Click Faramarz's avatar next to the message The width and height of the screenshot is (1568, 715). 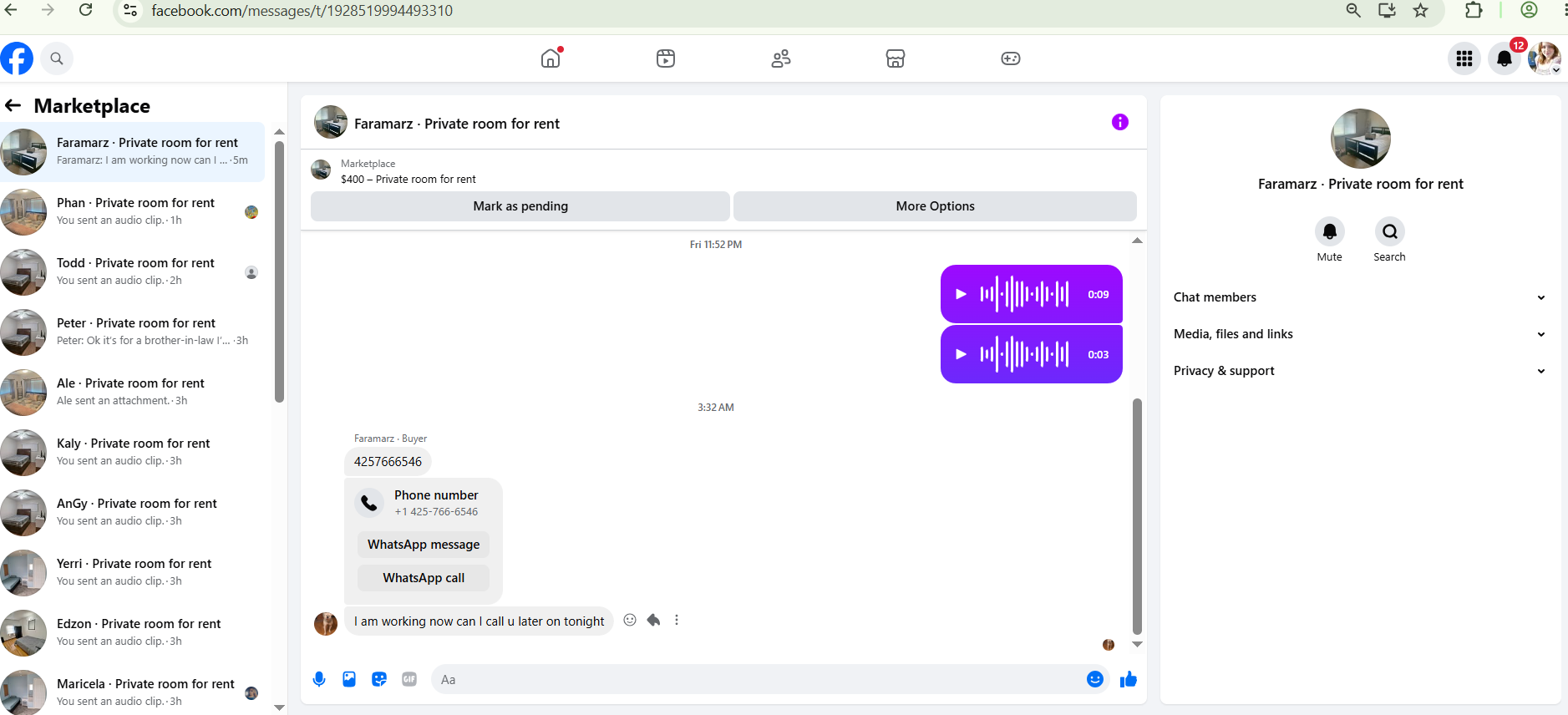tap(326, 623)
